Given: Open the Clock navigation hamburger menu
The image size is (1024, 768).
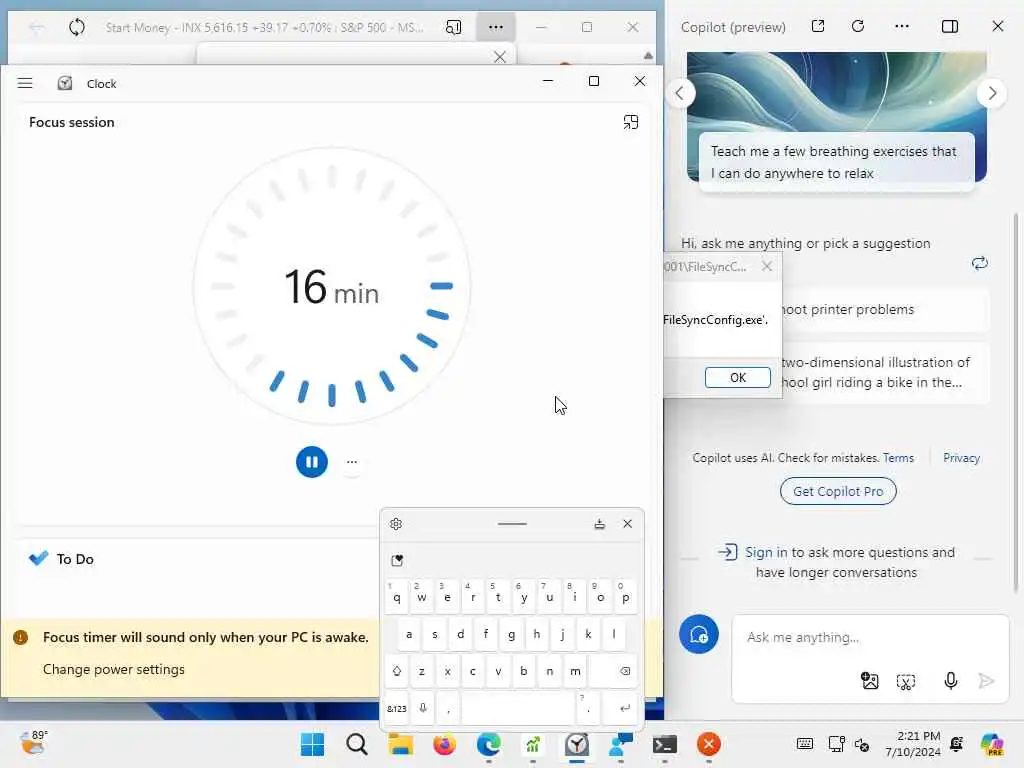Looking at the screenshot, I should tap(25, 83).
